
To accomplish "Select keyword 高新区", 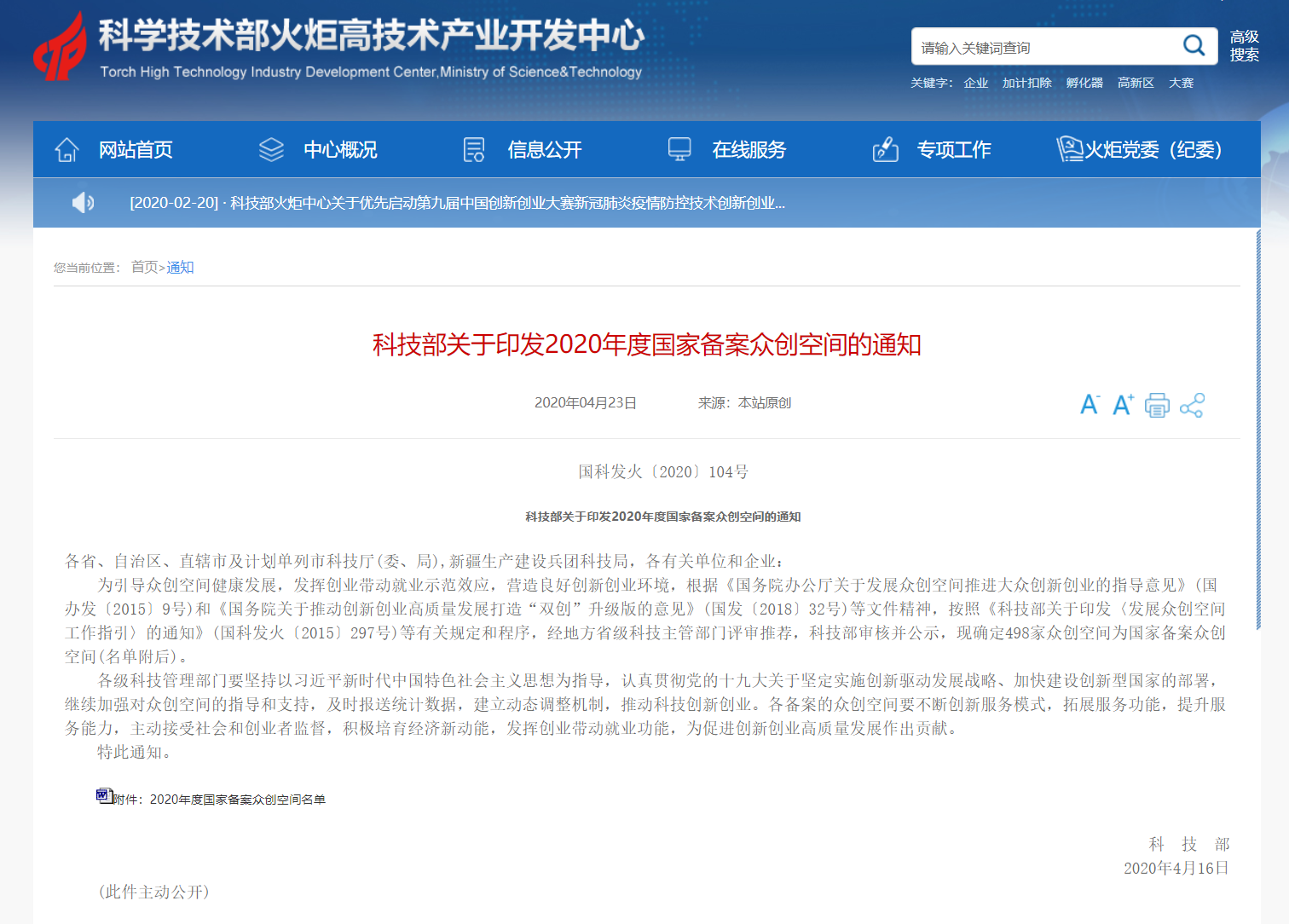I will (x=1136, y=83).
